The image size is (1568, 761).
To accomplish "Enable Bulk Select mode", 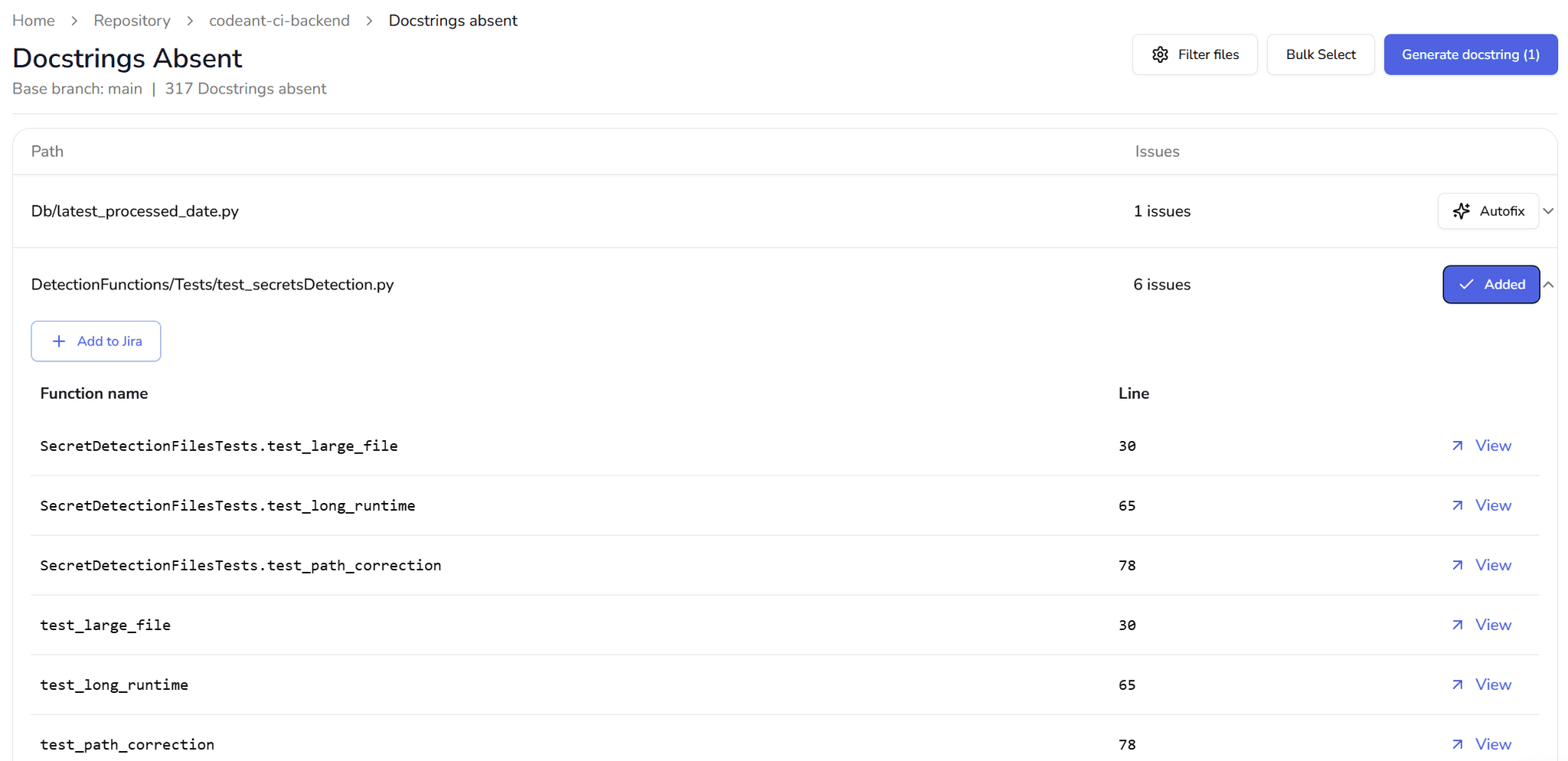I will 1321,54.
